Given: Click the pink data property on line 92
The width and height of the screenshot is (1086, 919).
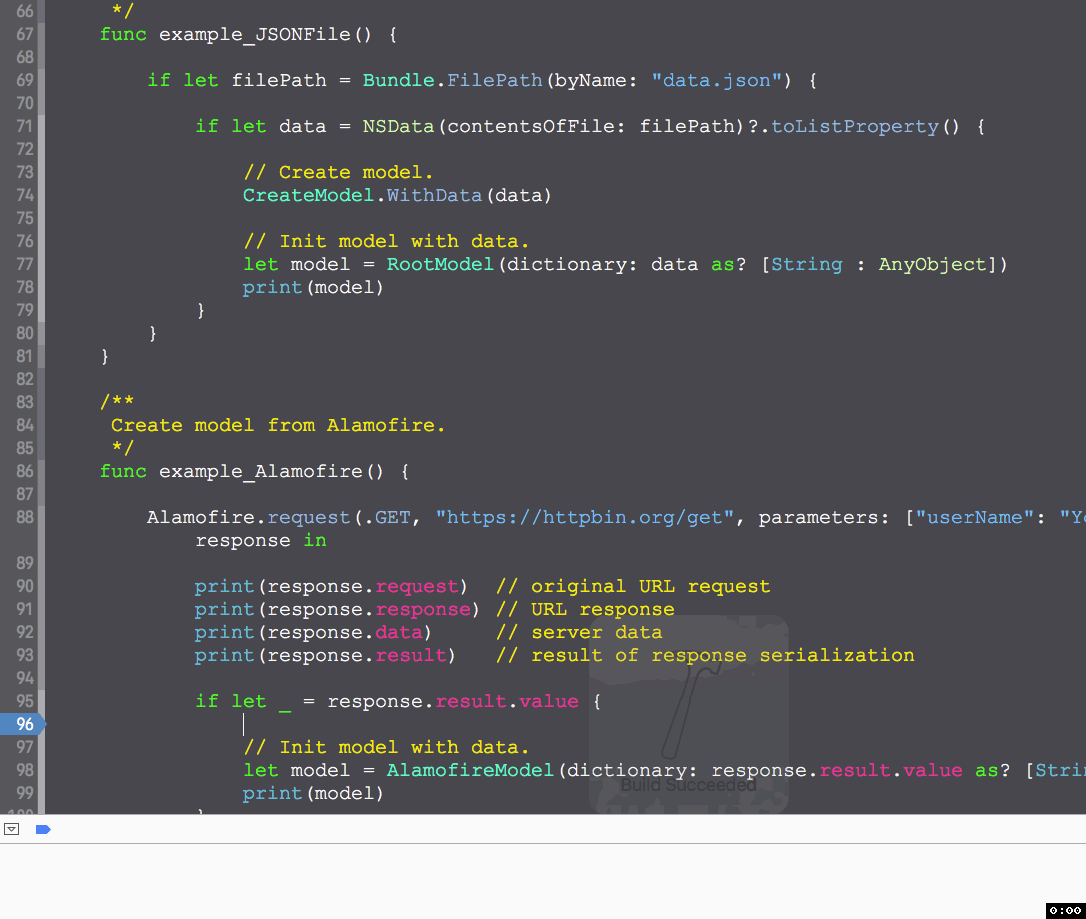Looking at the screenshot, I should 398,632.
